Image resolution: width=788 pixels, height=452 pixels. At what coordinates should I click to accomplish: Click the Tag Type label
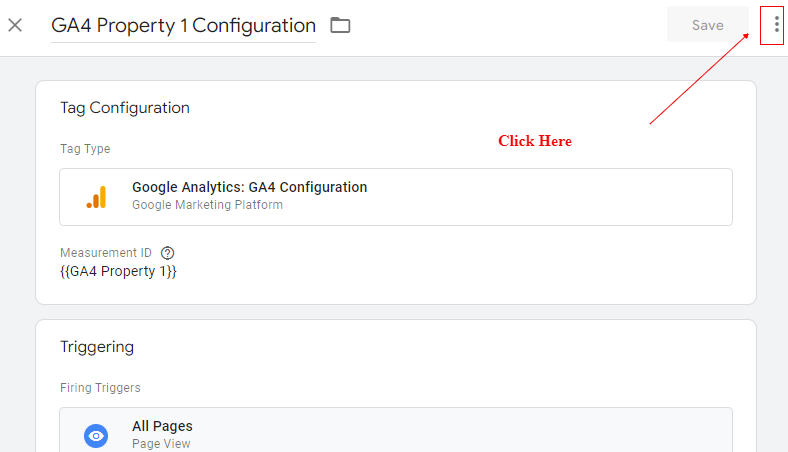(x=85, y=149)
